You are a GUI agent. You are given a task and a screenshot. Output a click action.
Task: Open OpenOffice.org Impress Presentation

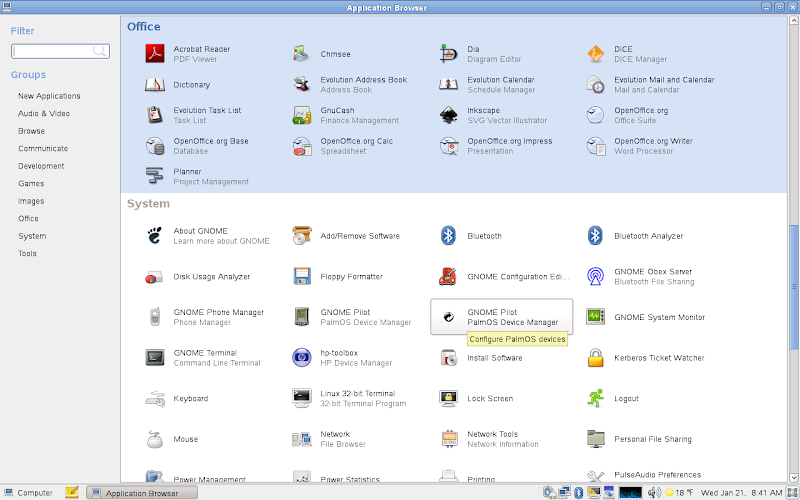(496, 146)
